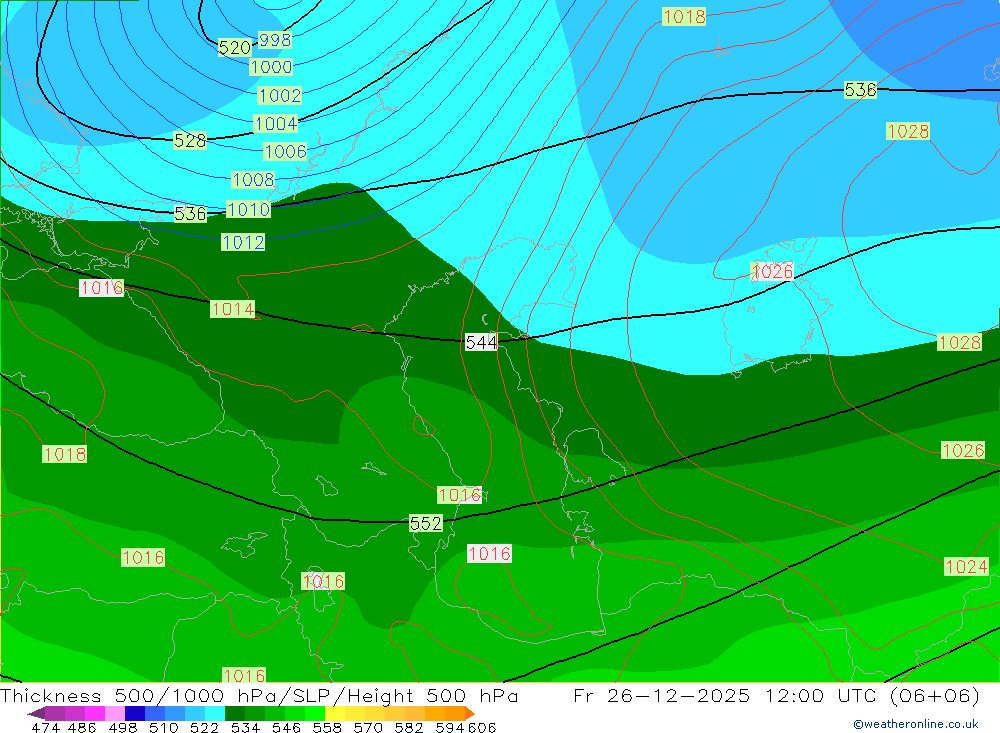Click the 528 height contour label
1000x733 pixels.
[190, 140]
